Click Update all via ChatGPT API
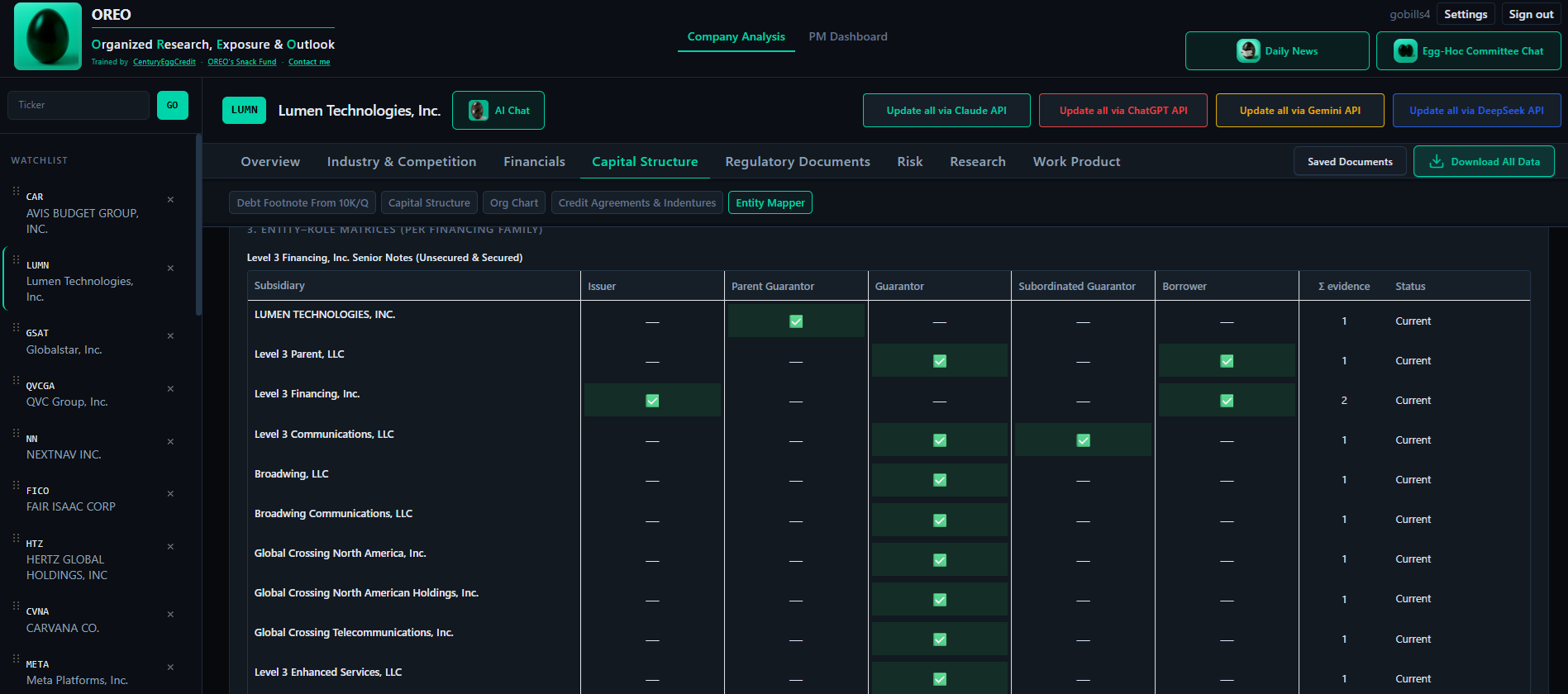 click(x=1123, y=110)
